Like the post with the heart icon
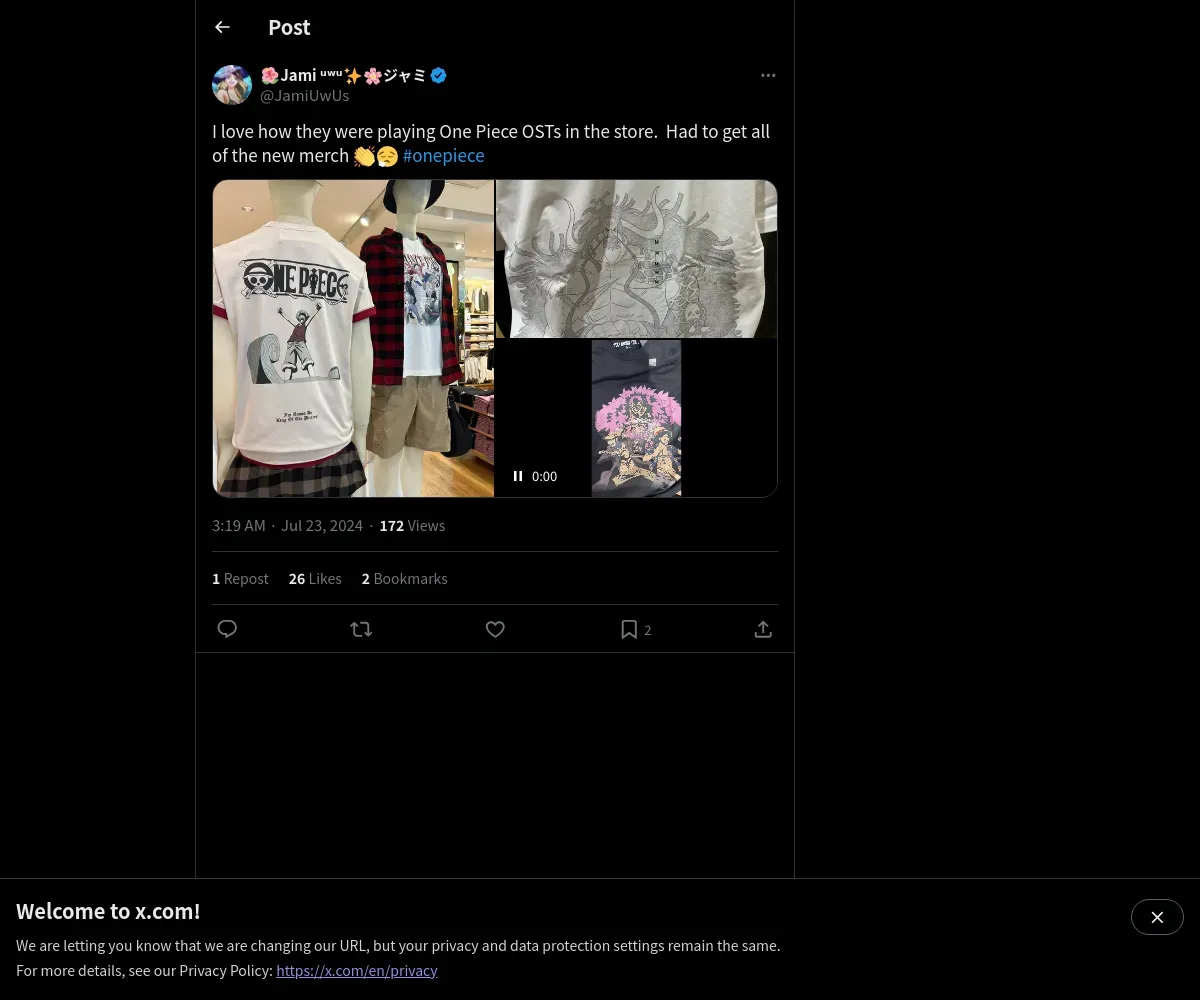Screen dimensions: 1200x1000 495,629
